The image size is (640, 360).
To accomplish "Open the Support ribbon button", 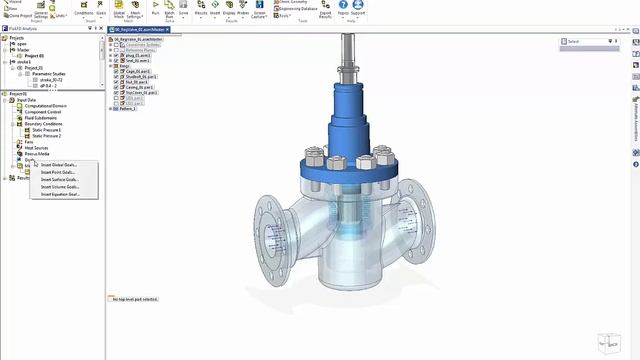I will pyautogui.click(x=358, y=8).
